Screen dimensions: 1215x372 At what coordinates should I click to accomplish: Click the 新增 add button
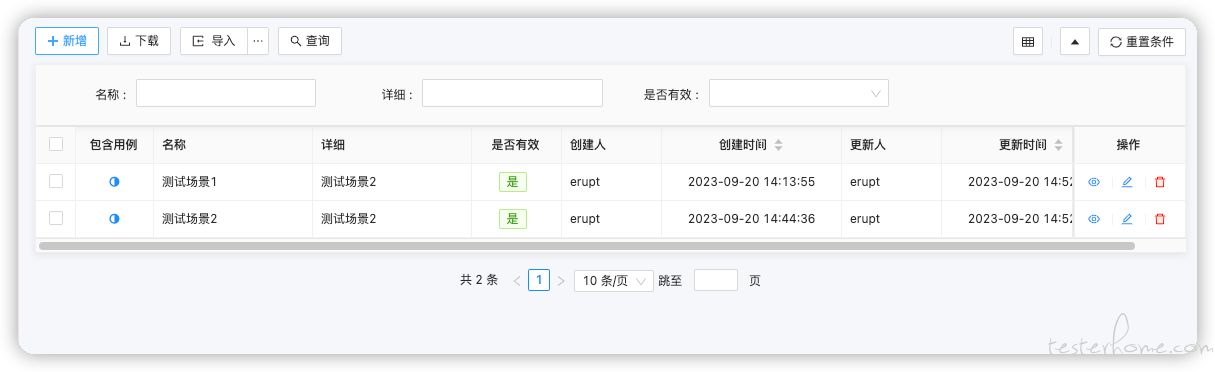(67, 41)
